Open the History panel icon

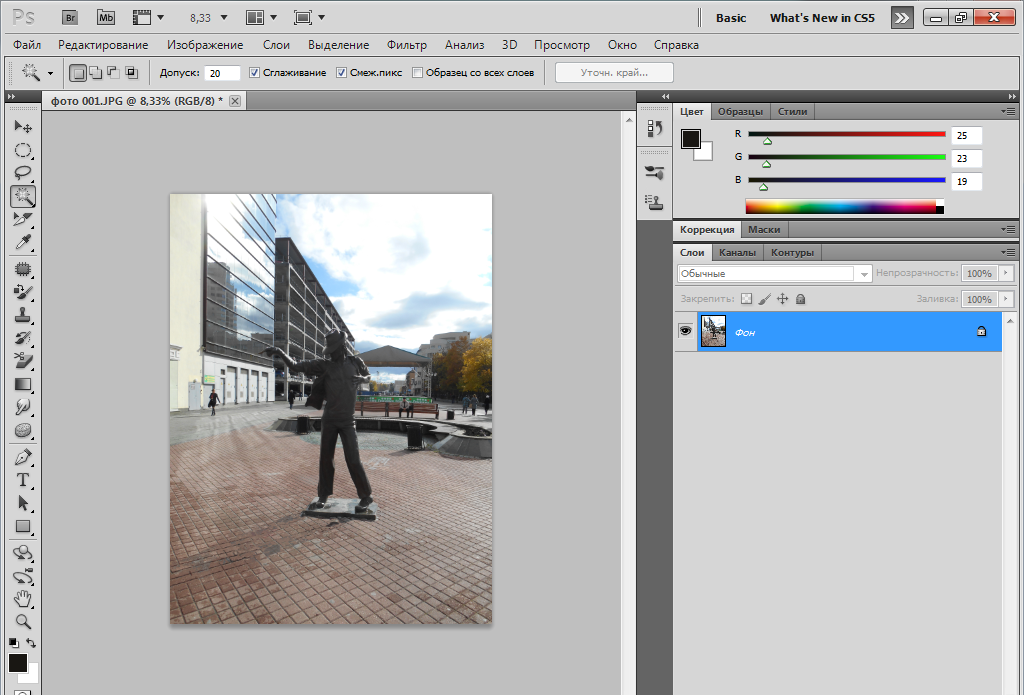tap(654, 128)
